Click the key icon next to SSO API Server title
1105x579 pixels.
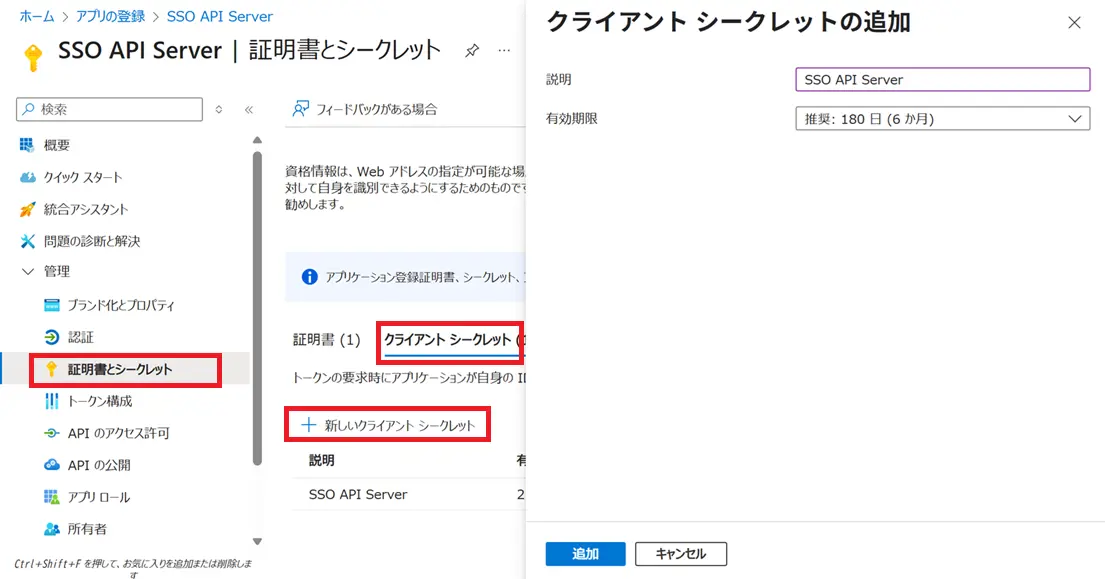click(x=32, y=57)
